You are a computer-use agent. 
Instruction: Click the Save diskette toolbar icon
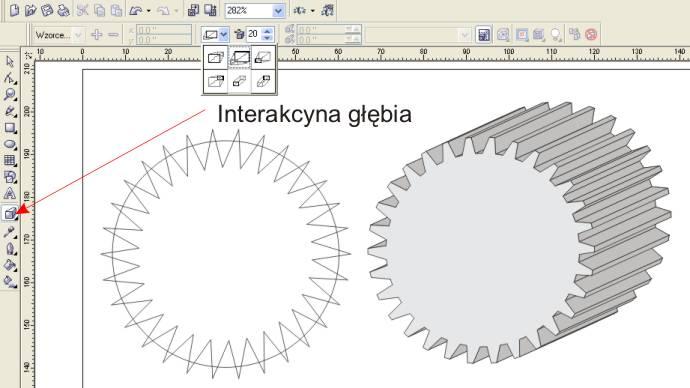[47, 10]
